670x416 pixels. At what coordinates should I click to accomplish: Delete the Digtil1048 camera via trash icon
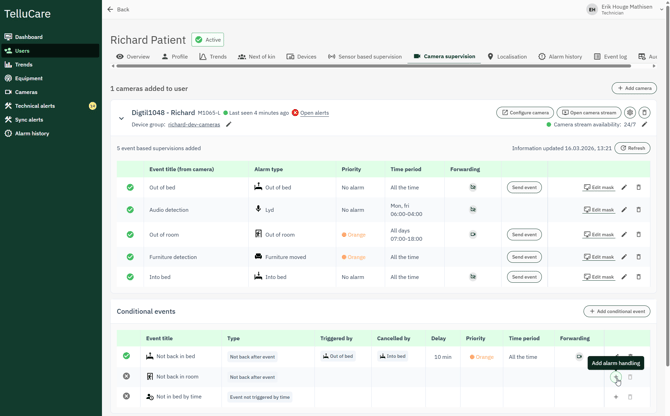pyautogui.click(x=645, y=113)
